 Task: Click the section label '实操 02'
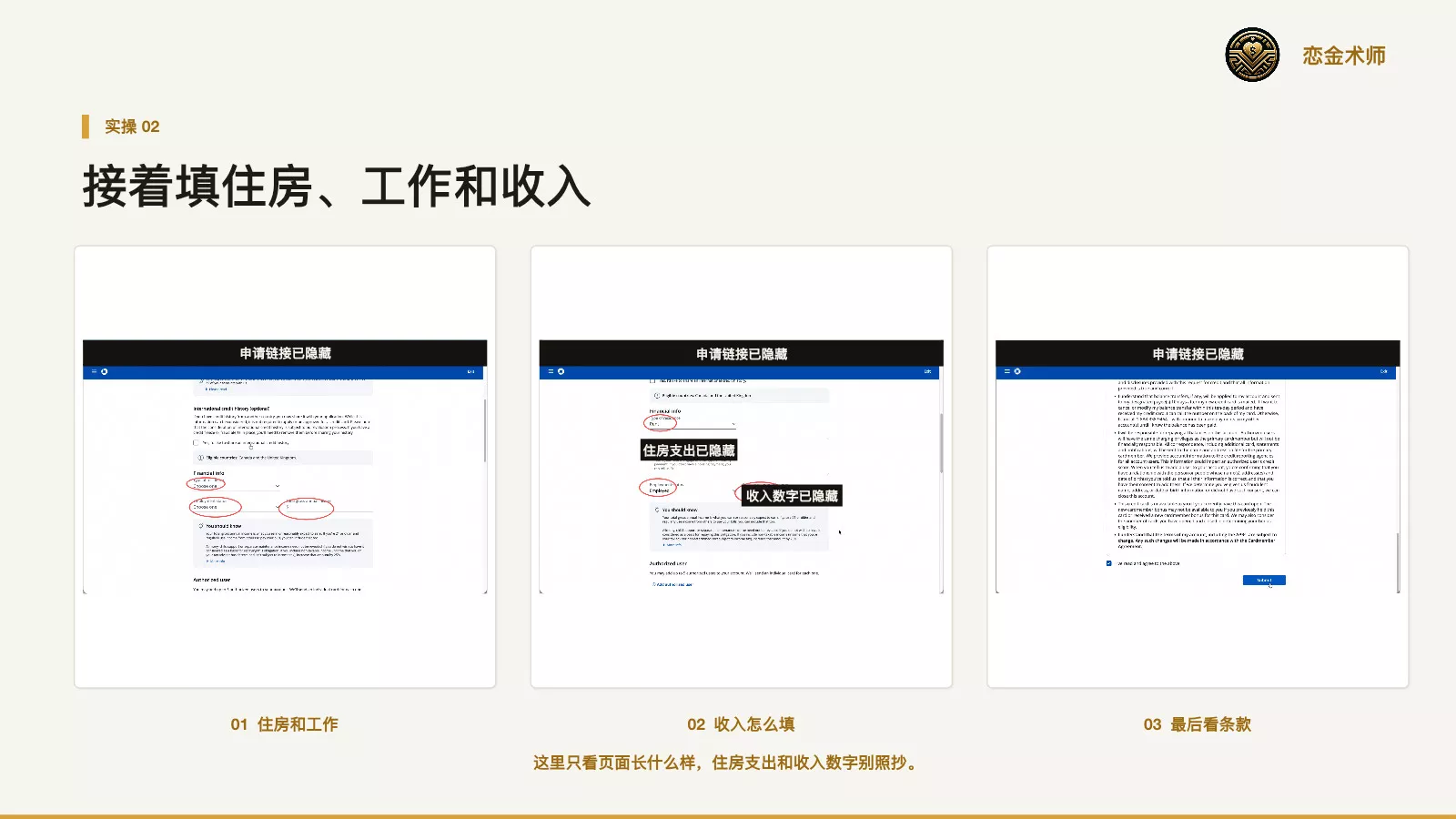point(132,126)
